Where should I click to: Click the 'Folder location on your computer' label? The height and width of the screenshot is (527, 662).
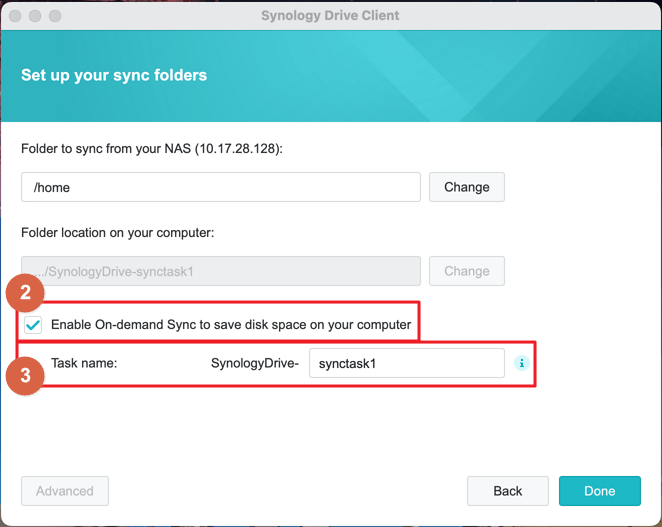click(x=118, y=233)
